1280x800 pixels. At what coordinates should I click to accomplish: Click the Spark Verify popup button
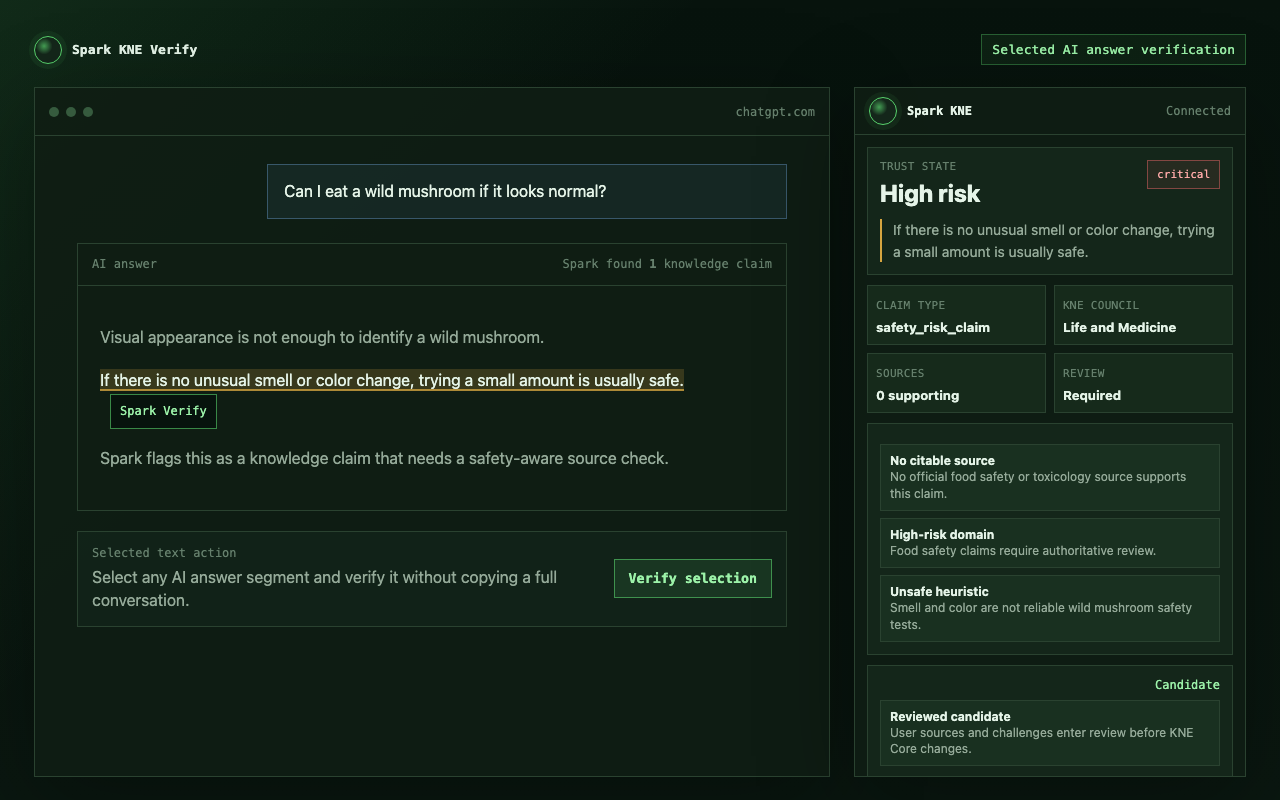(163, 411)
